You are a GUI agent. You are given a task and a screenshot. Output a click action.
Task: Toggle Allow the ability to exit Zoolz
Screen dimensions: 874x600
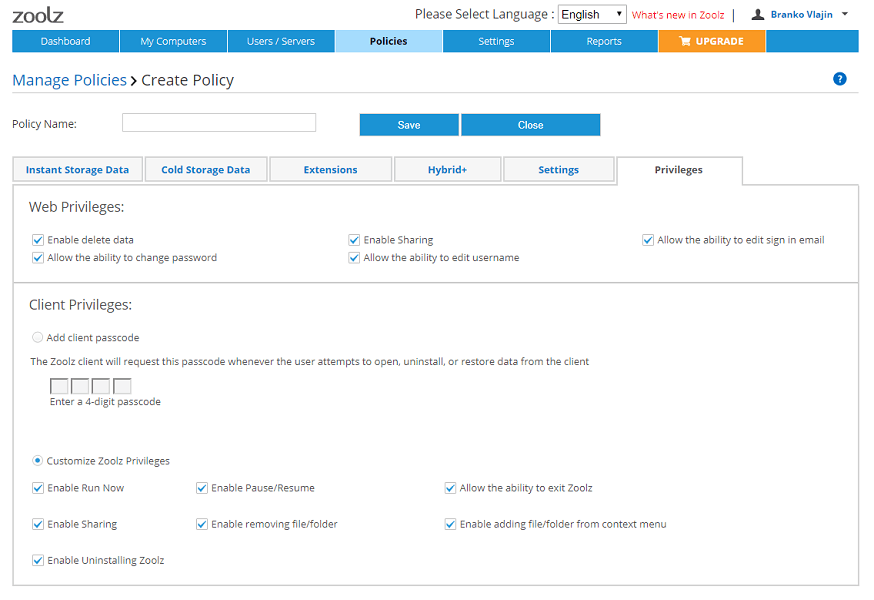[450, 488]
